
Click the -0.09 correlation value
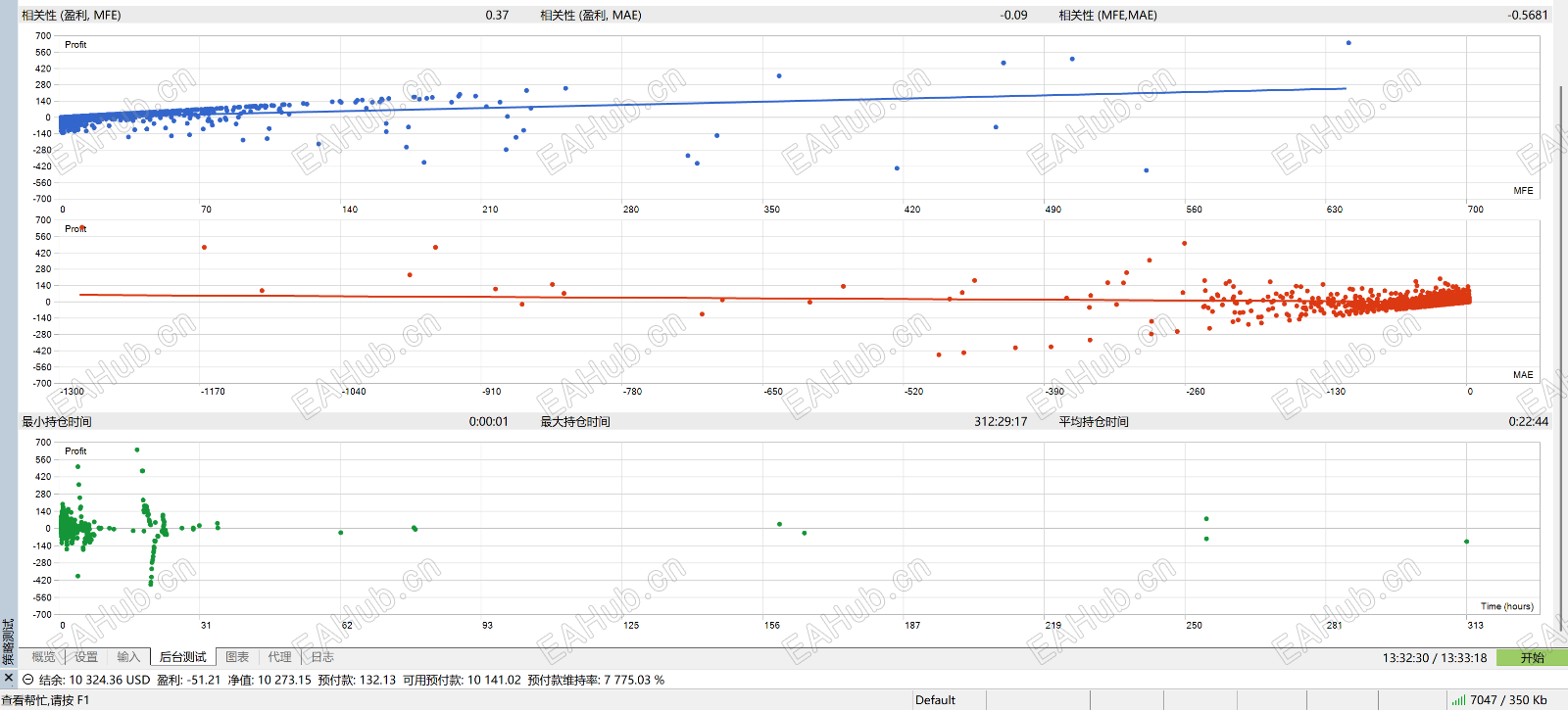click(1013, 15)
